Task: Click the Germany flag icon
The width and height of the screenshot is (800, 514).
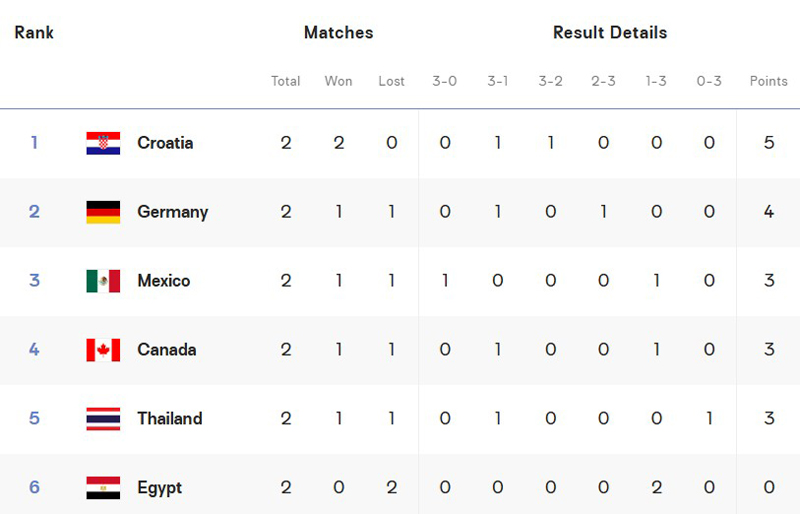Action: pos(103,212)
